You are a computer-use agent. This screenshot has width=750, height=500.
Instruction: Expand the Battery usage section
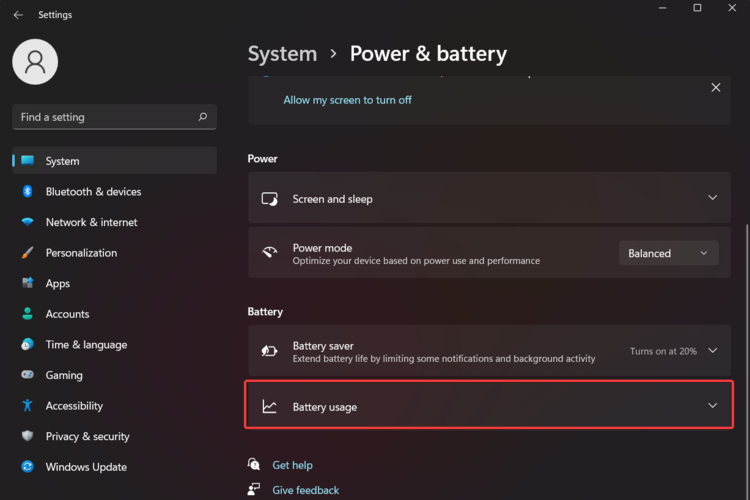(x=712, y=406)
